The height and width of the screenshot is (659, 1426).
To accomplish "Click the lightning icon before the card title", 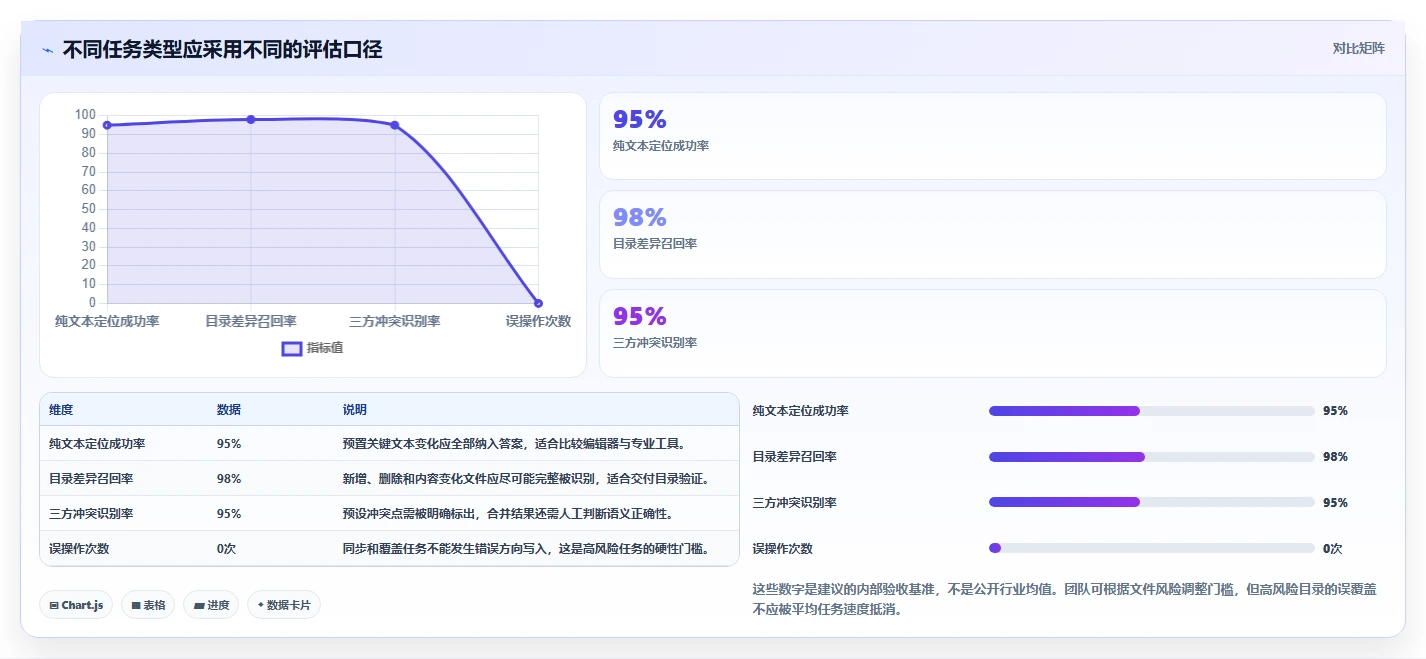I will (47, 49).
